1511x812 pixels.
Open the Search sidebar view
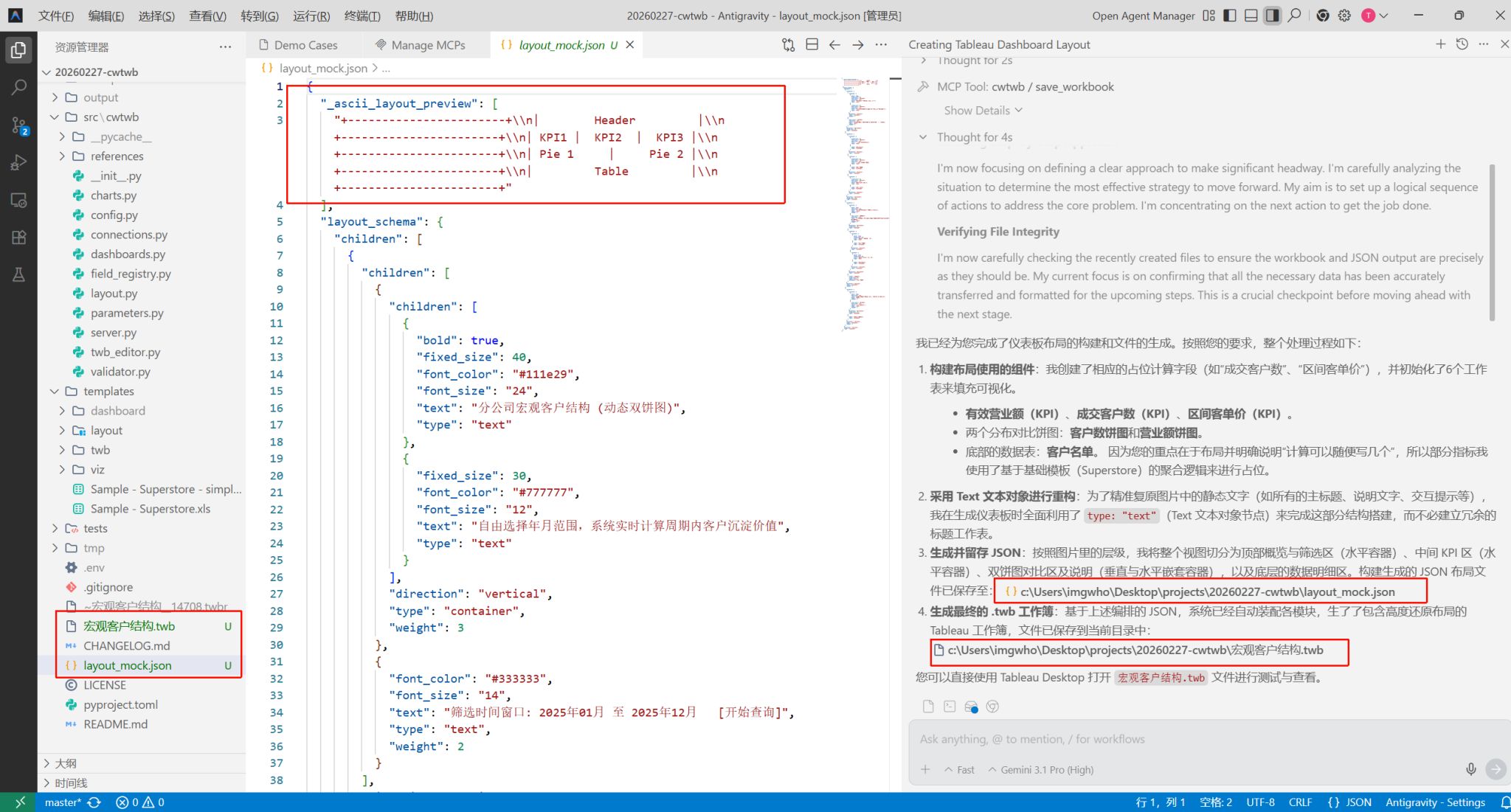point(19,87)
